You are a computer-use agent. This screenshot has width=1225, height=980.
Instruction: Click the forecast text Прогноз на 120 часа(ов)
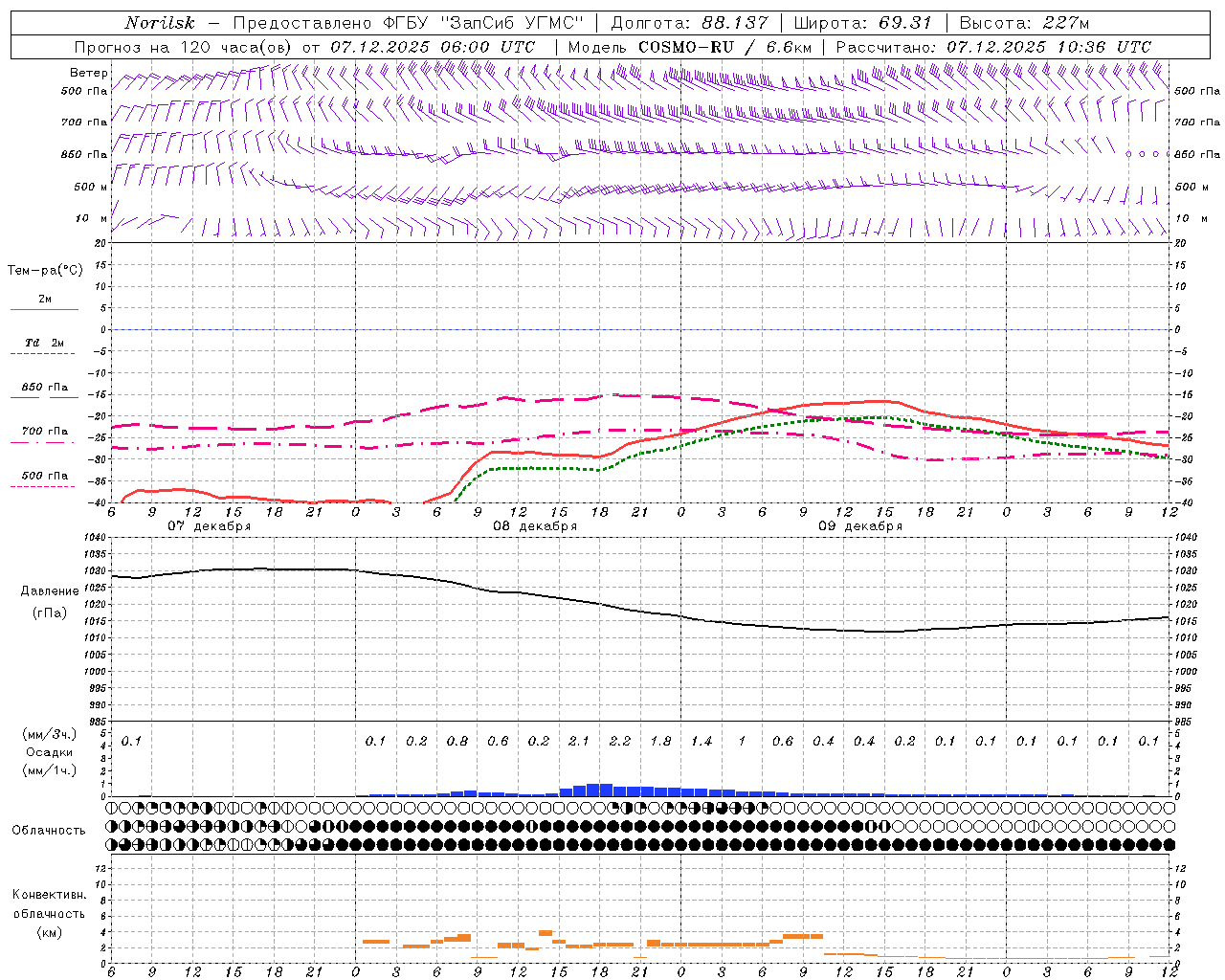pyautogui.click(x=185, y=47)
